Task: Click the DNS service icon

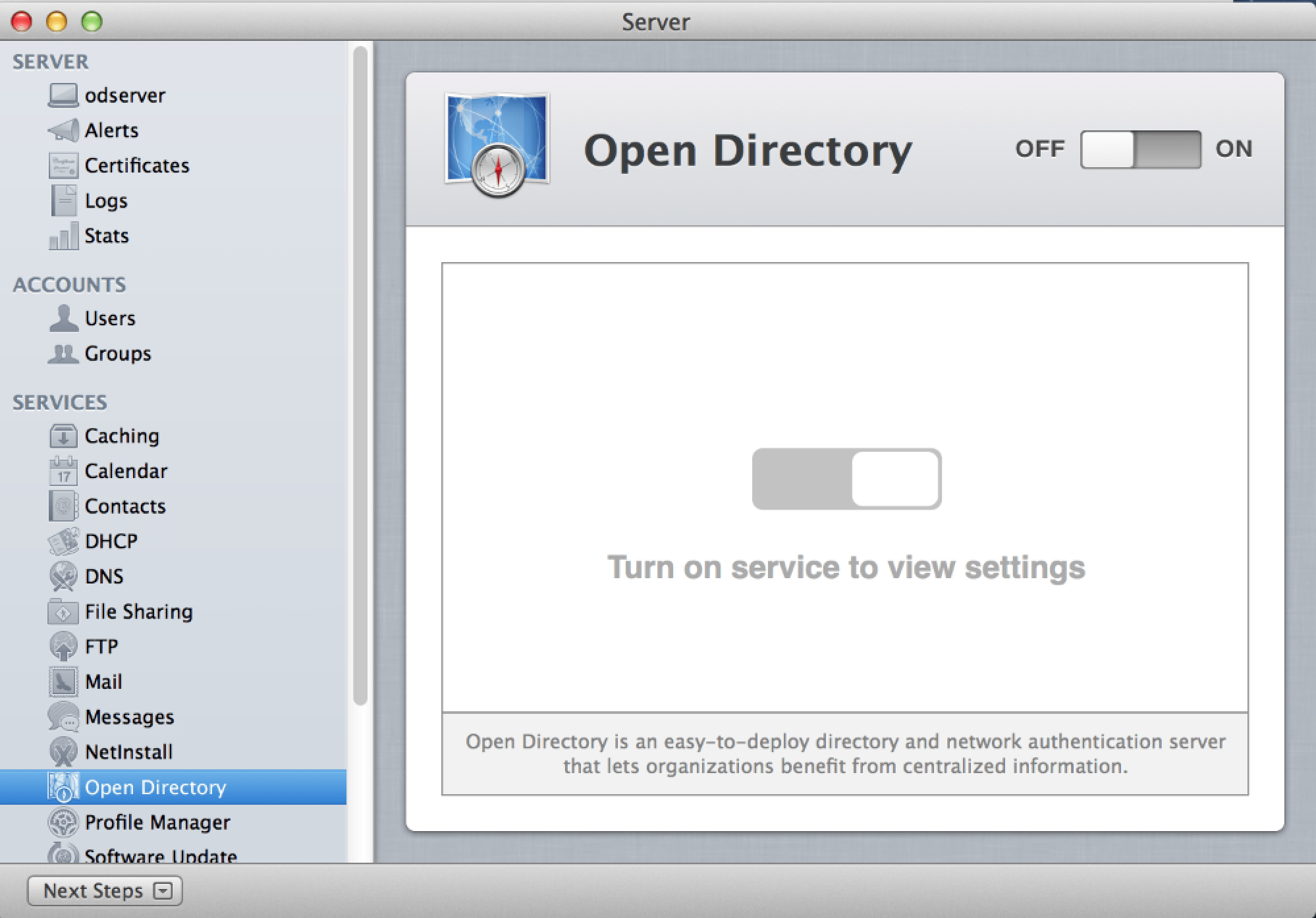Action: pyautogui.click(x=63, y=576)
